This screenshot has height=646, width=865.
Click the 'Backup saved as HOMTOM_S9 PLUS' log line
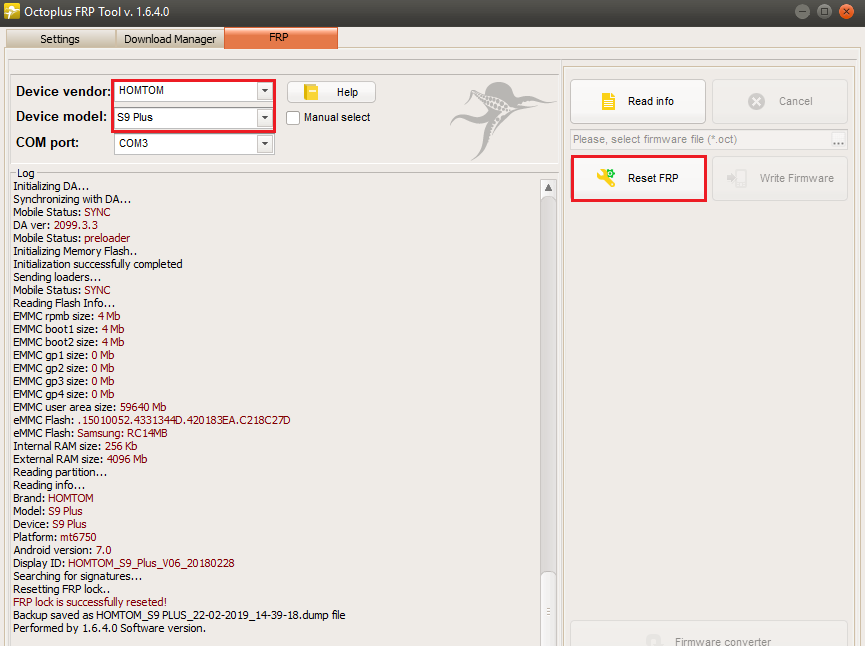coord(179,615)
